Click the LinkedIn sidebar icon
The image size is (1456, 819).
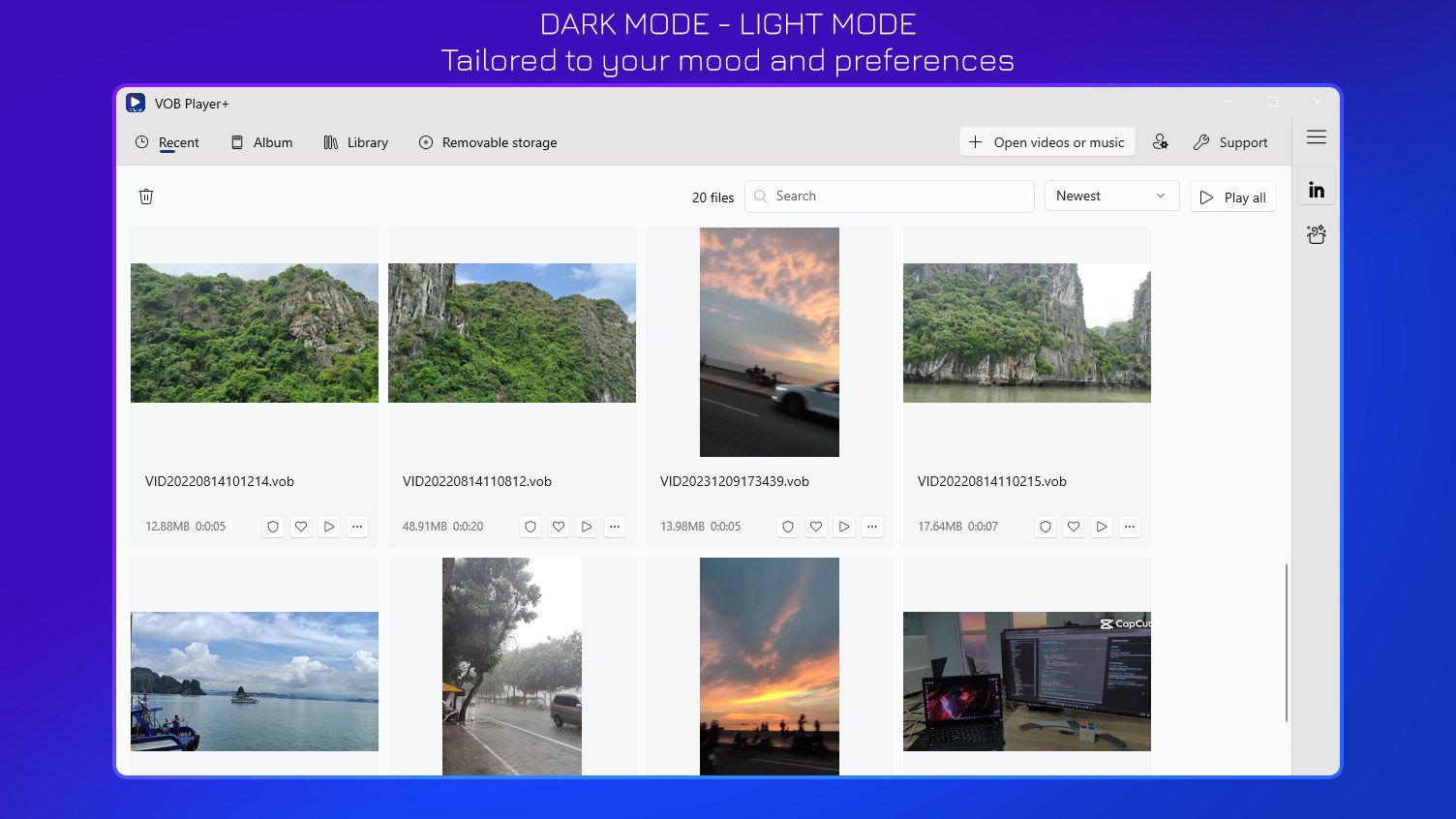pyautogui.click(x=1316, y=190)
